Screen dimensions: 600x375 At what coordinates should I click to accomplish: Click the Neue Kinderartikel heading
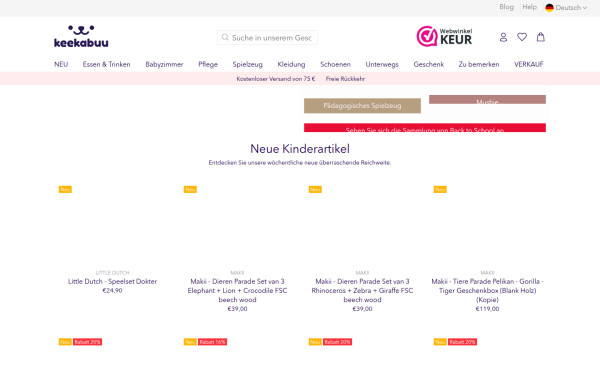300,149
